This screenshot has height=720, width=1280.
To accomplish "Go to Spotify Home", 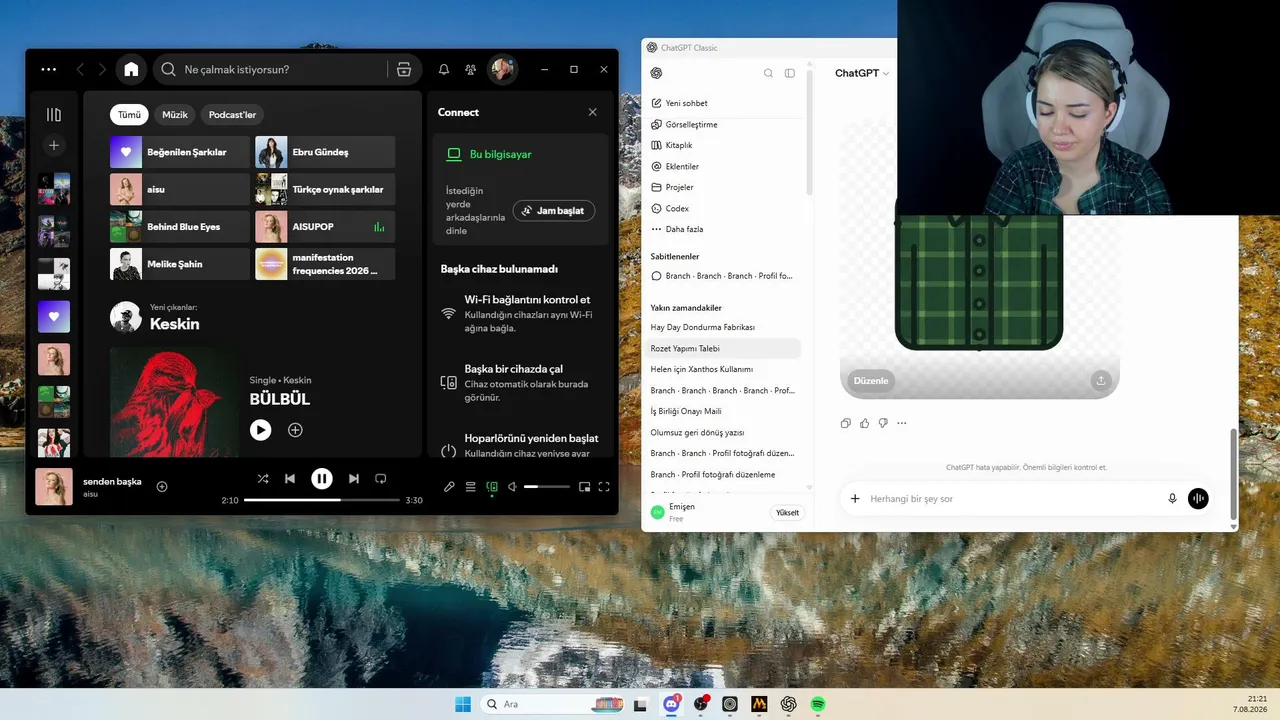I will (x=131, y=70).
